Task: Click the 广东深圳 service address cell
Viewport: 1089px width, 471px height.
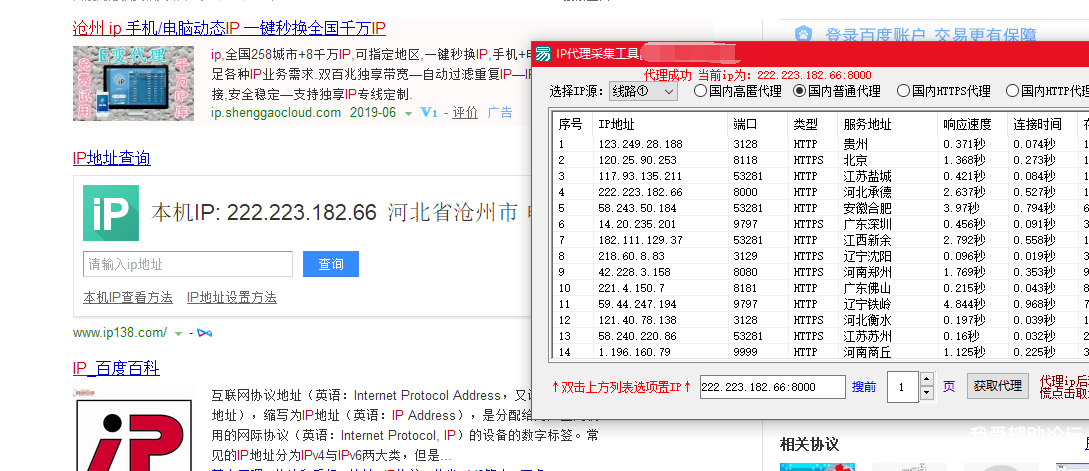Action: coord(867,224)
